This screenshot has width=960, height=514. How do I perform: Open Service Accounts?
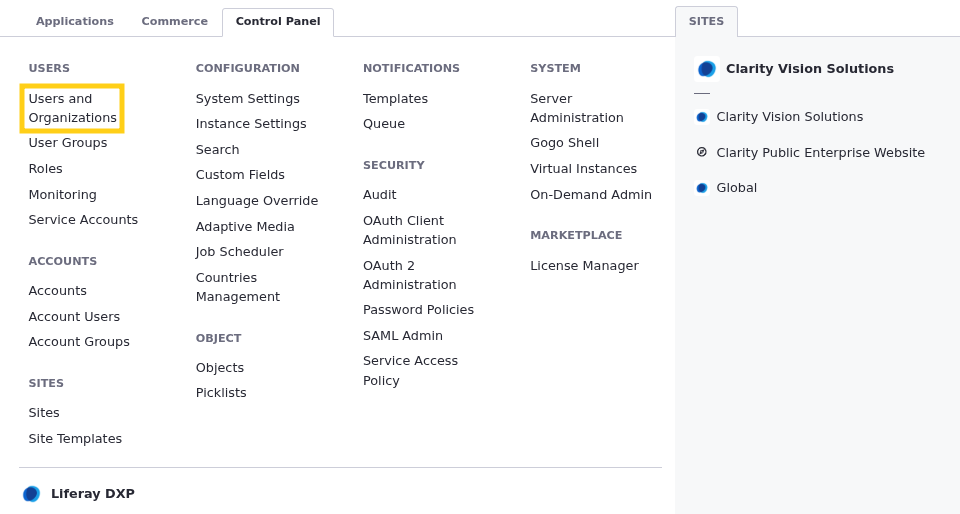click(83, 220)
